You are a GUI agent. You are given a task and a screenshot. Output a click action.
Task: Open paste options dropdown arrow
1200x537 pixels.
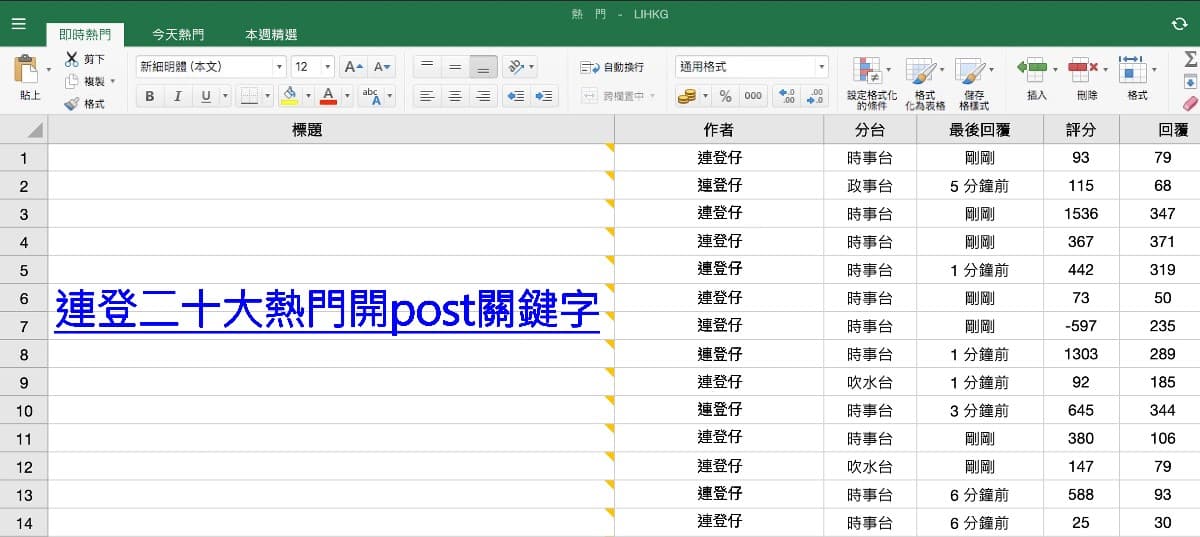coord(49,70)
